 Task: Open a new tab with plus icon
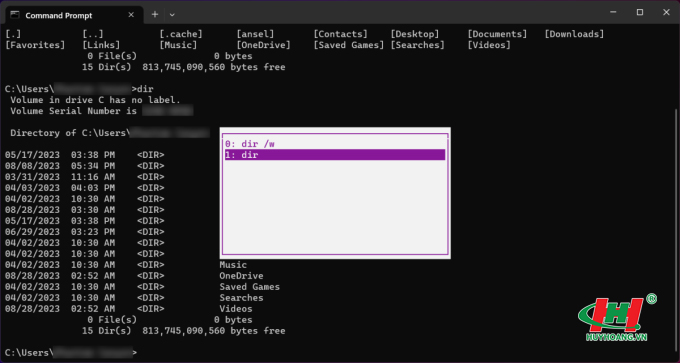[155, 15]
